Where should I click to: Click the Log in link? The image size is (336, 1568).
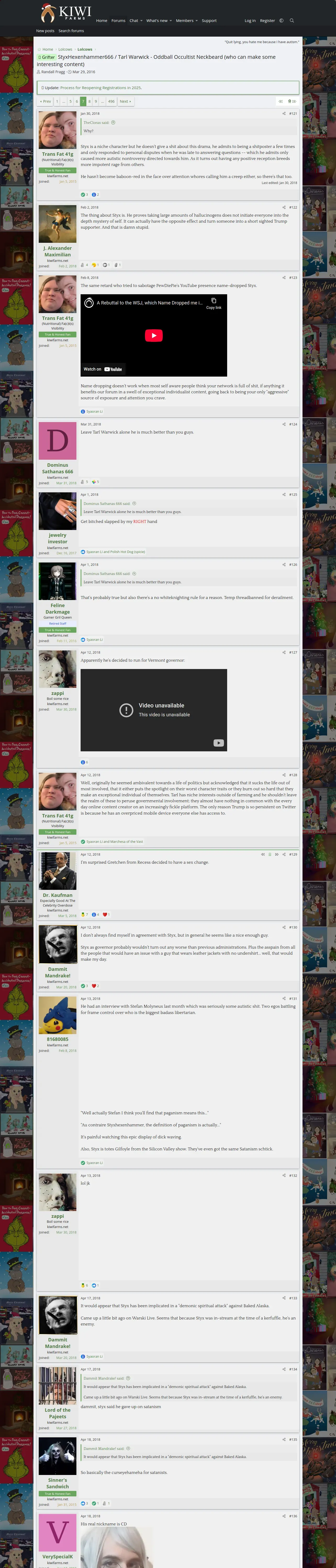(250, 21)
